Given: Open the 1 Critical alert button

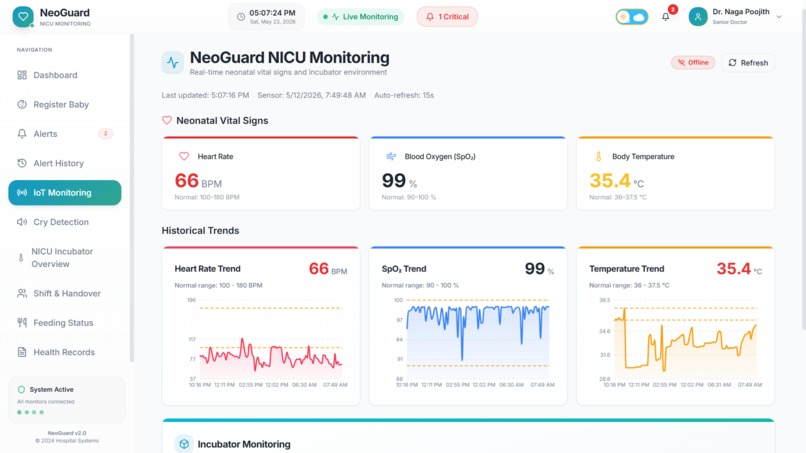Looking at the screenshot, I should tap(447, 17).
